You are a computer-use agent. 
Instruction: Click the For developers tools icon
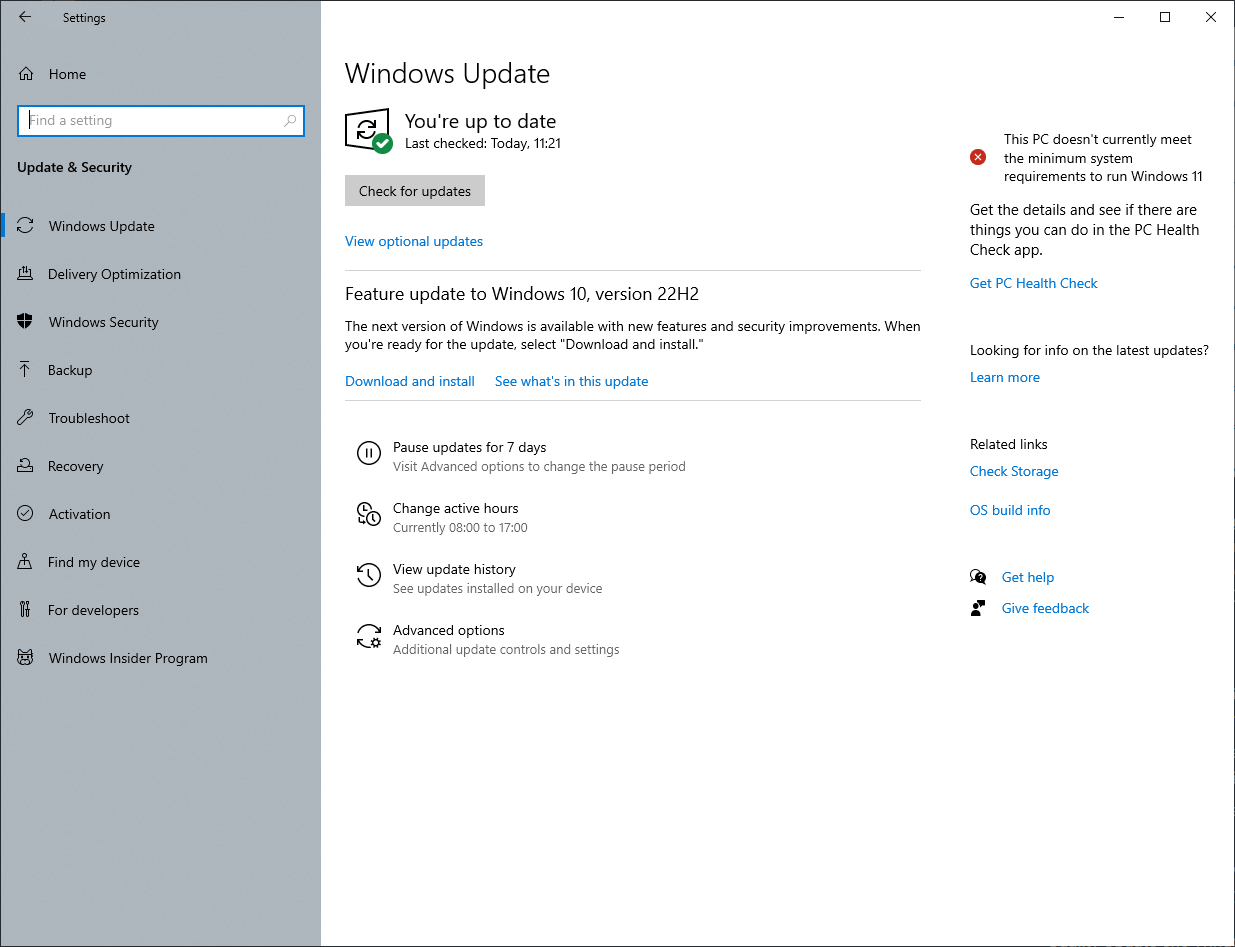point(26,610)
